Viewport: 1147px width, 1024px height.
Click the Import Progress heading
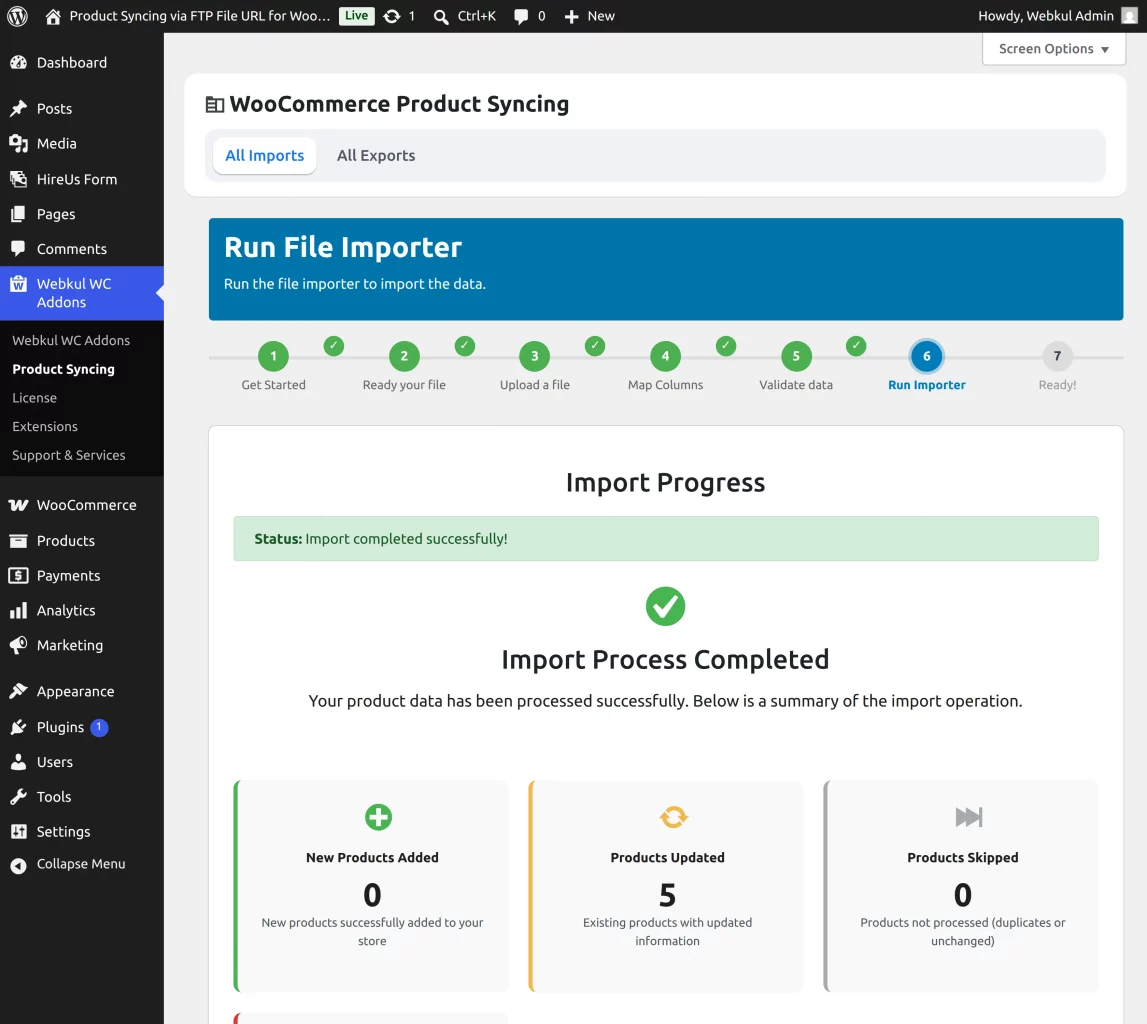pyautogui.click(x=665, y=483)
